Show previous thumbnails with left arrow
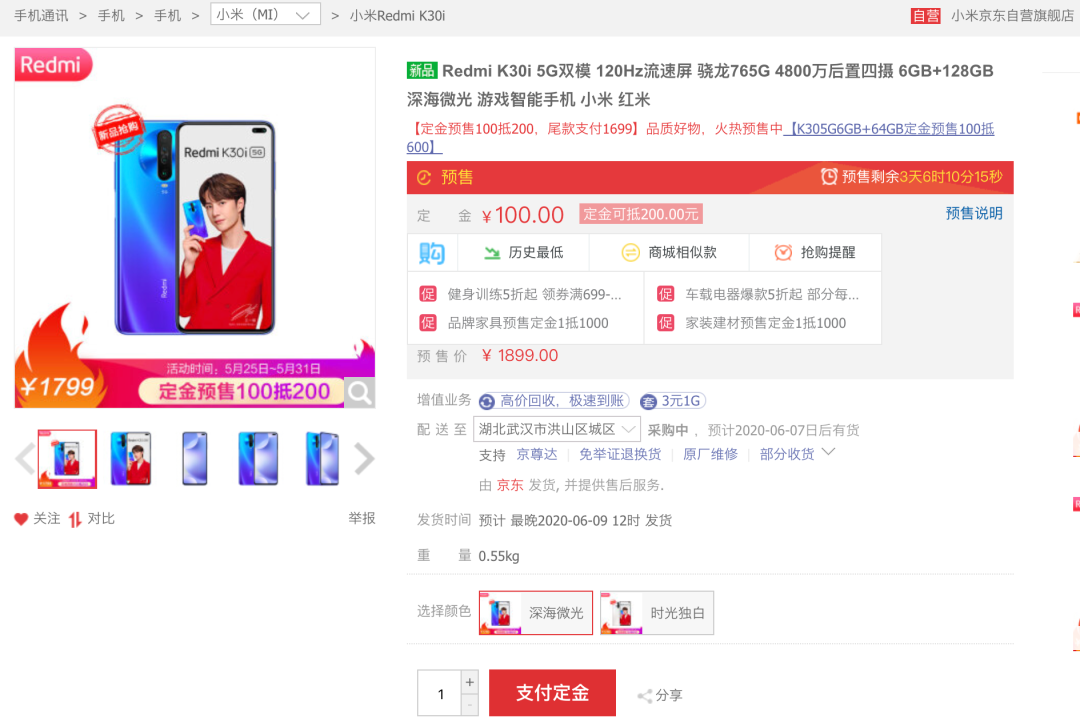The image size is (1080, 722). pos(25,459)
